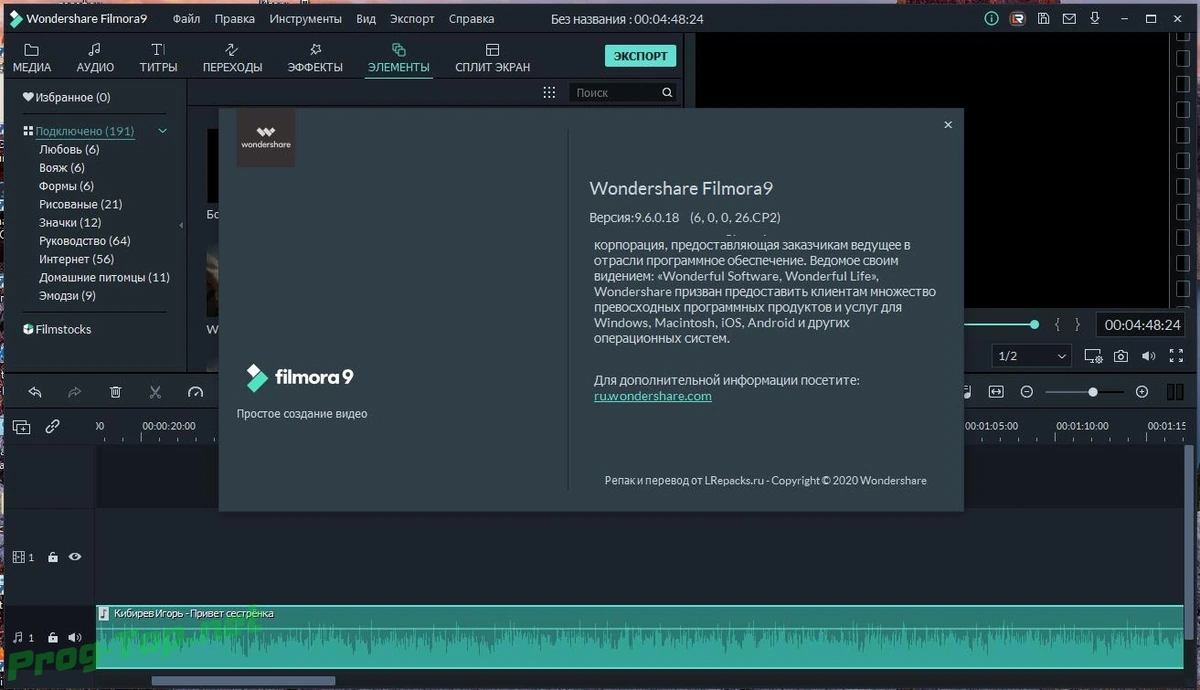1200x690 pixels.
Task: Close the About Filmora9 dialog
Action: coord(948,125)
